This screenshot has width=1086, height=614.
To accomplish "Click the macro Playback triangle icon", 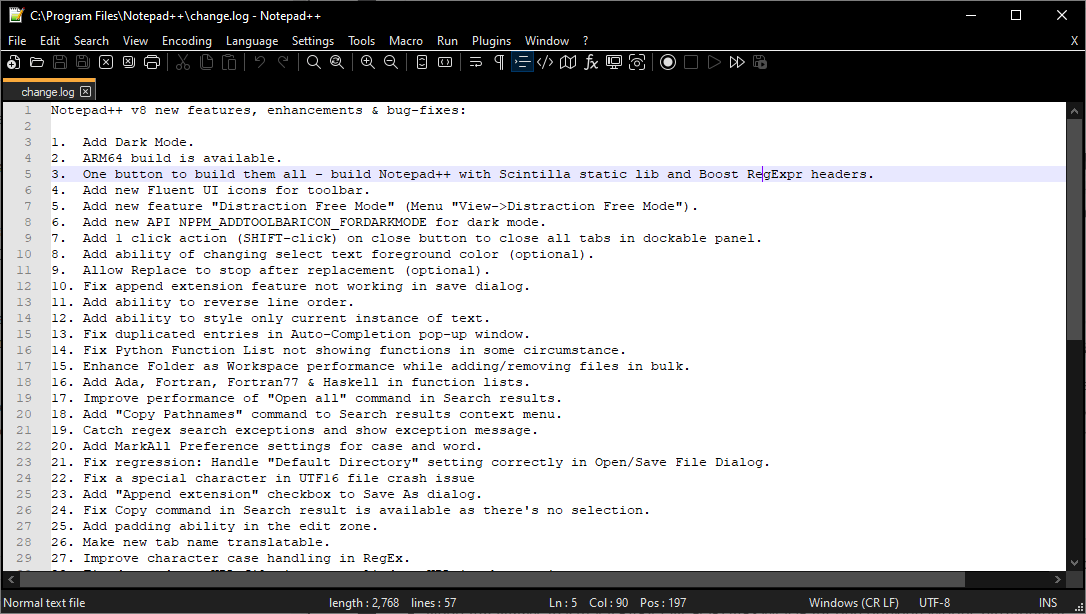I will [714, 62].
